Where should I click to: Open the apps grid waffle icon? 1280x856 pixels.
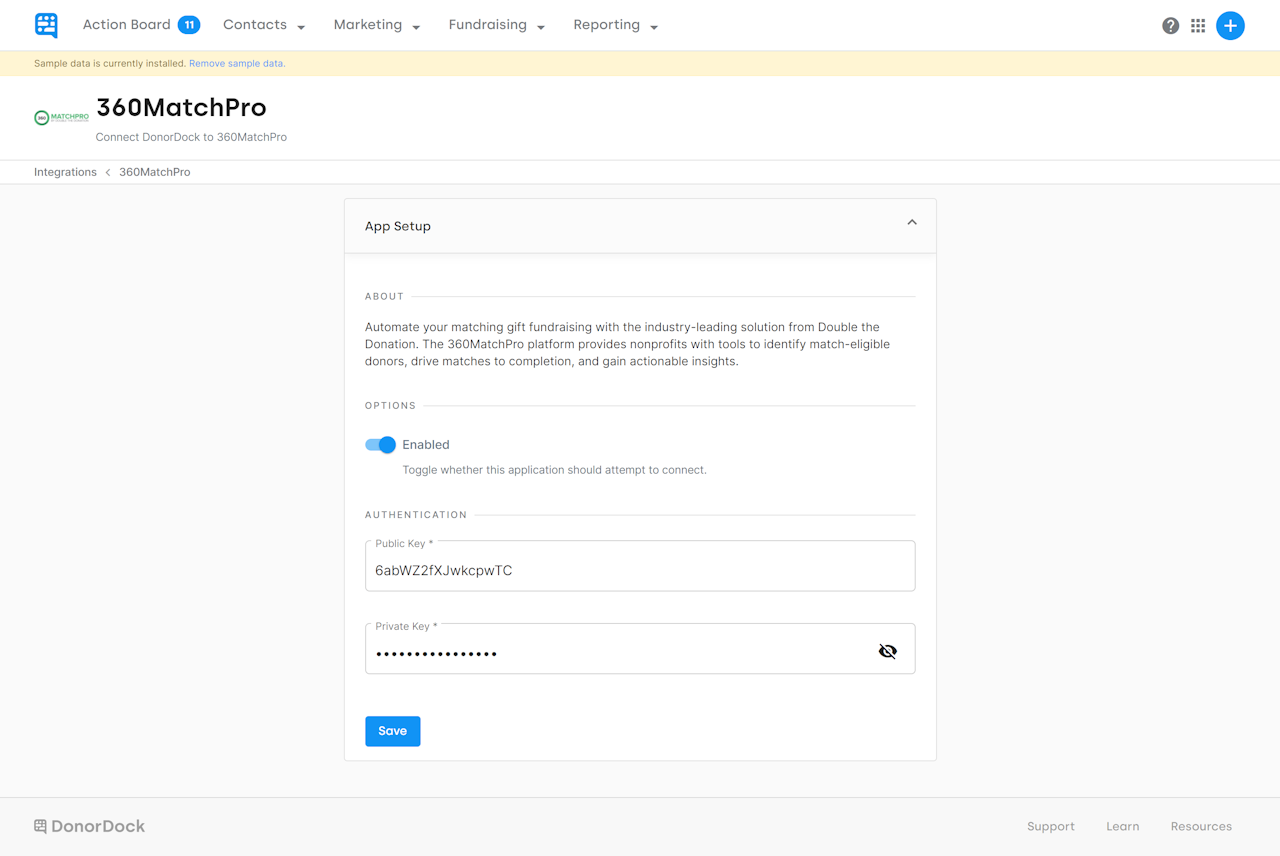click(1198, 25)
